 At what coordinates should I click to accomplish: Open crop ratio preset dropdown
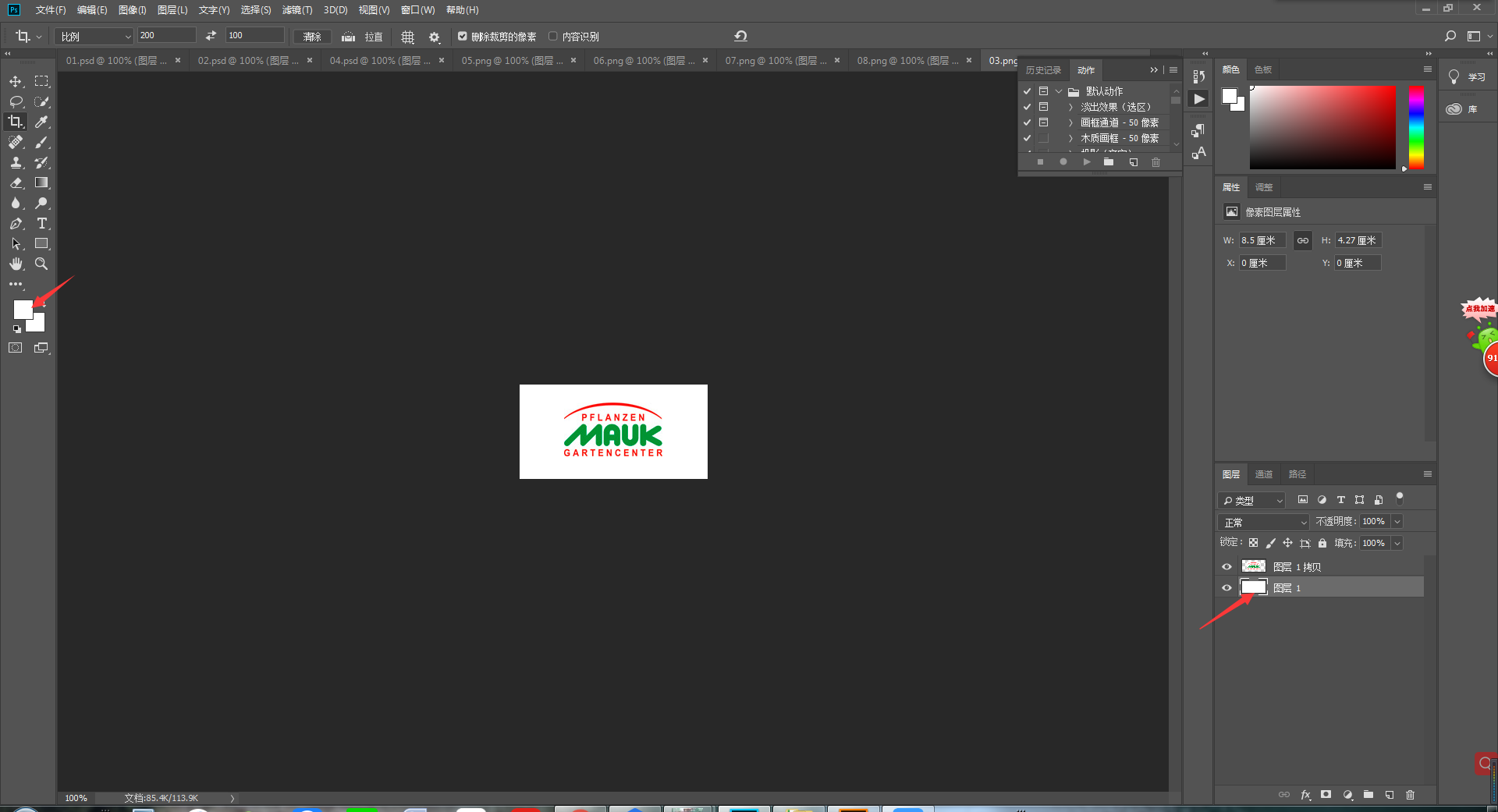point(95,36)
